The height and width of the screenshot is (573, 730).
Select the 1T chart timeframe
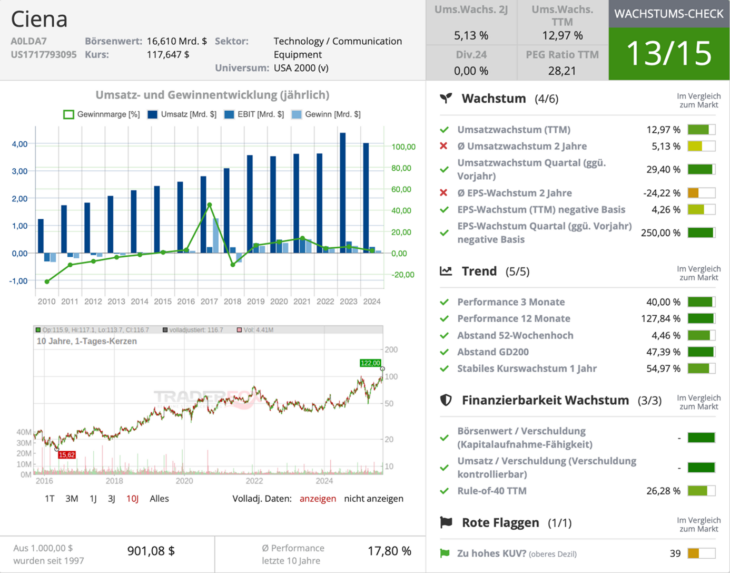pos(50,499)
